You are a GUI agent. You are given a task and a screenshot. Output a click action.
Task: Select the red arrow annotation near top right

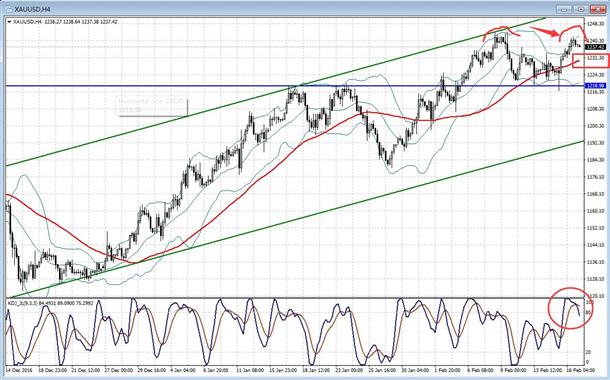[x=545, y=32]
